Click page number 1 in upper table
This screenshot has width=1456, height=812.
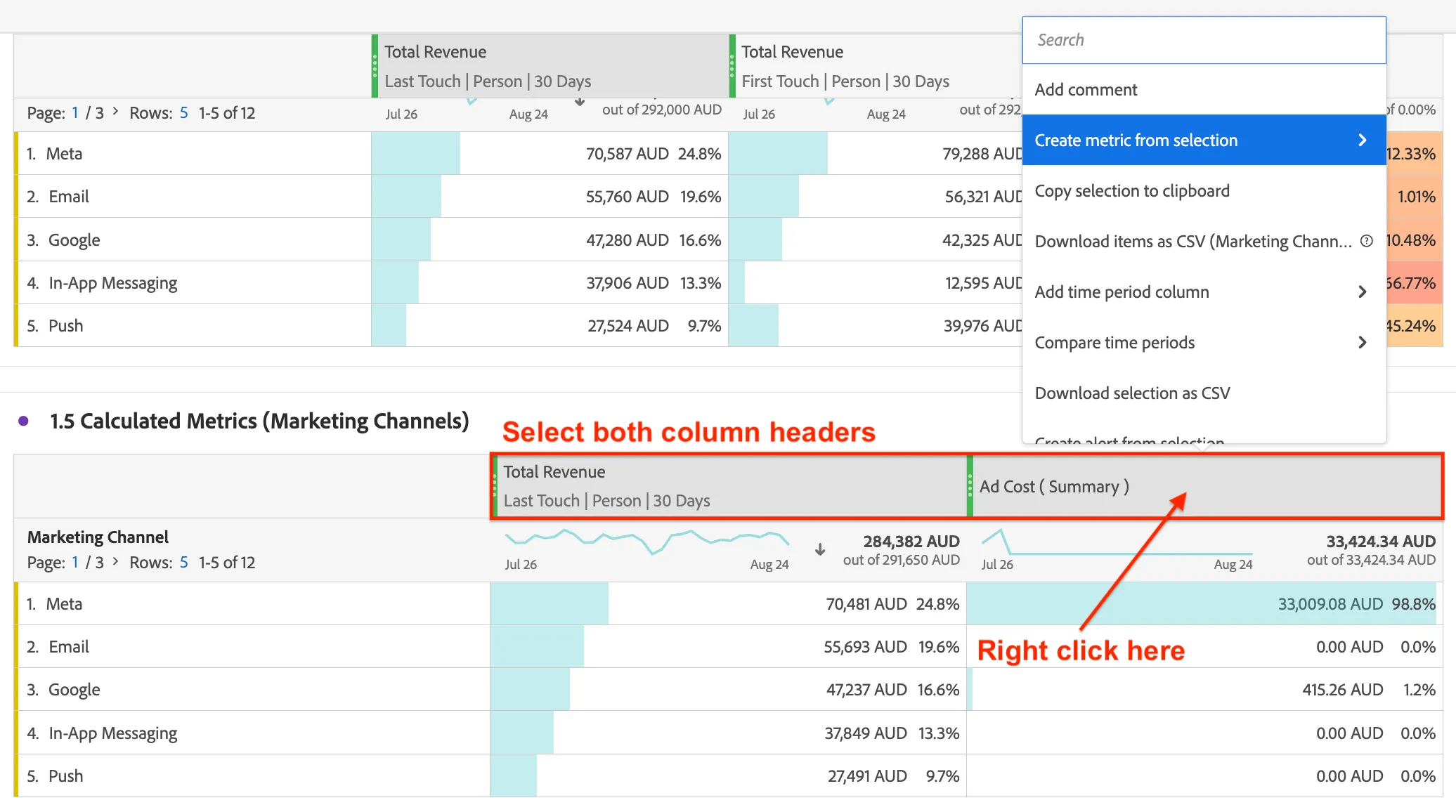[x=75, y=113]
